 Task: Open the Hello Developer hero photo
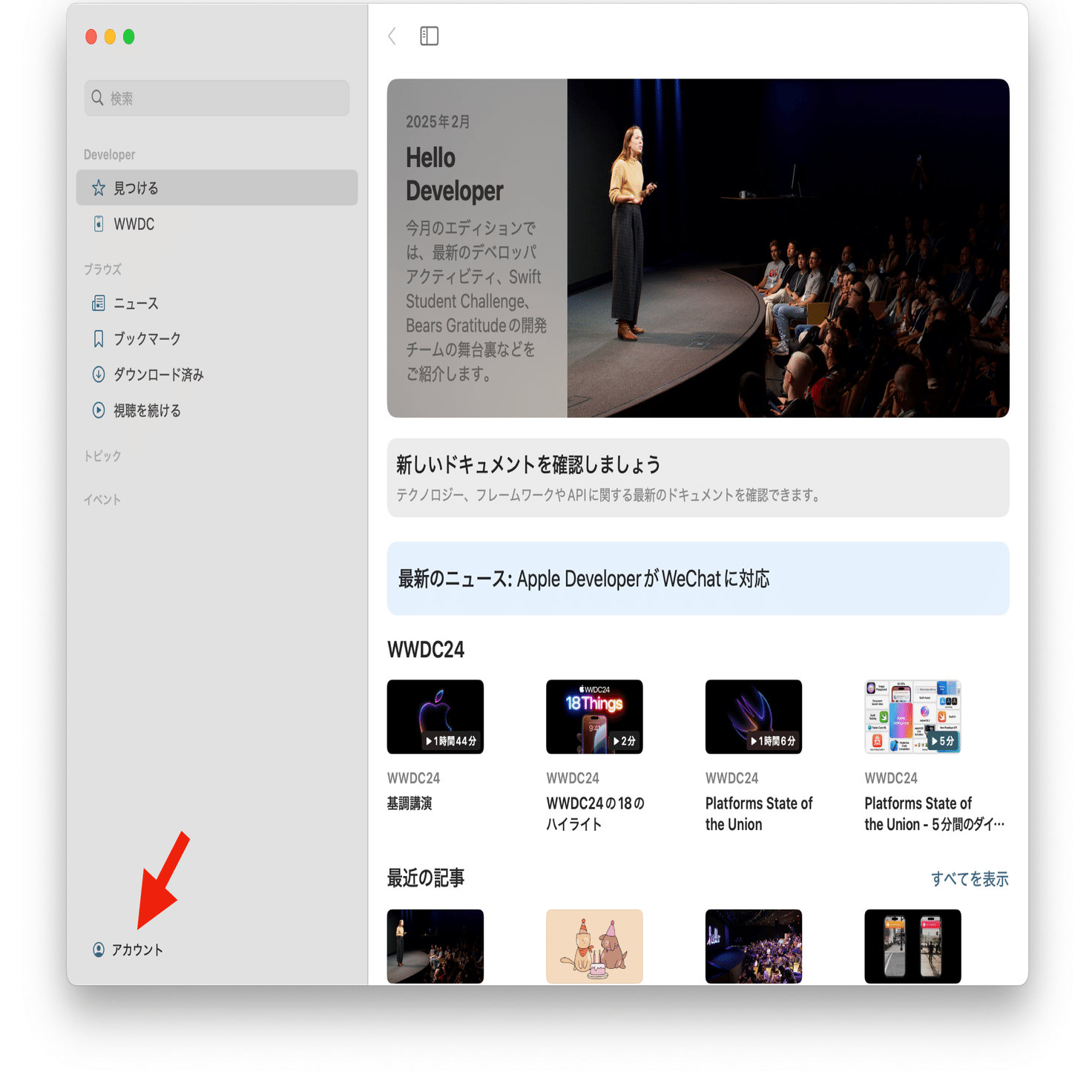(788, 249)
